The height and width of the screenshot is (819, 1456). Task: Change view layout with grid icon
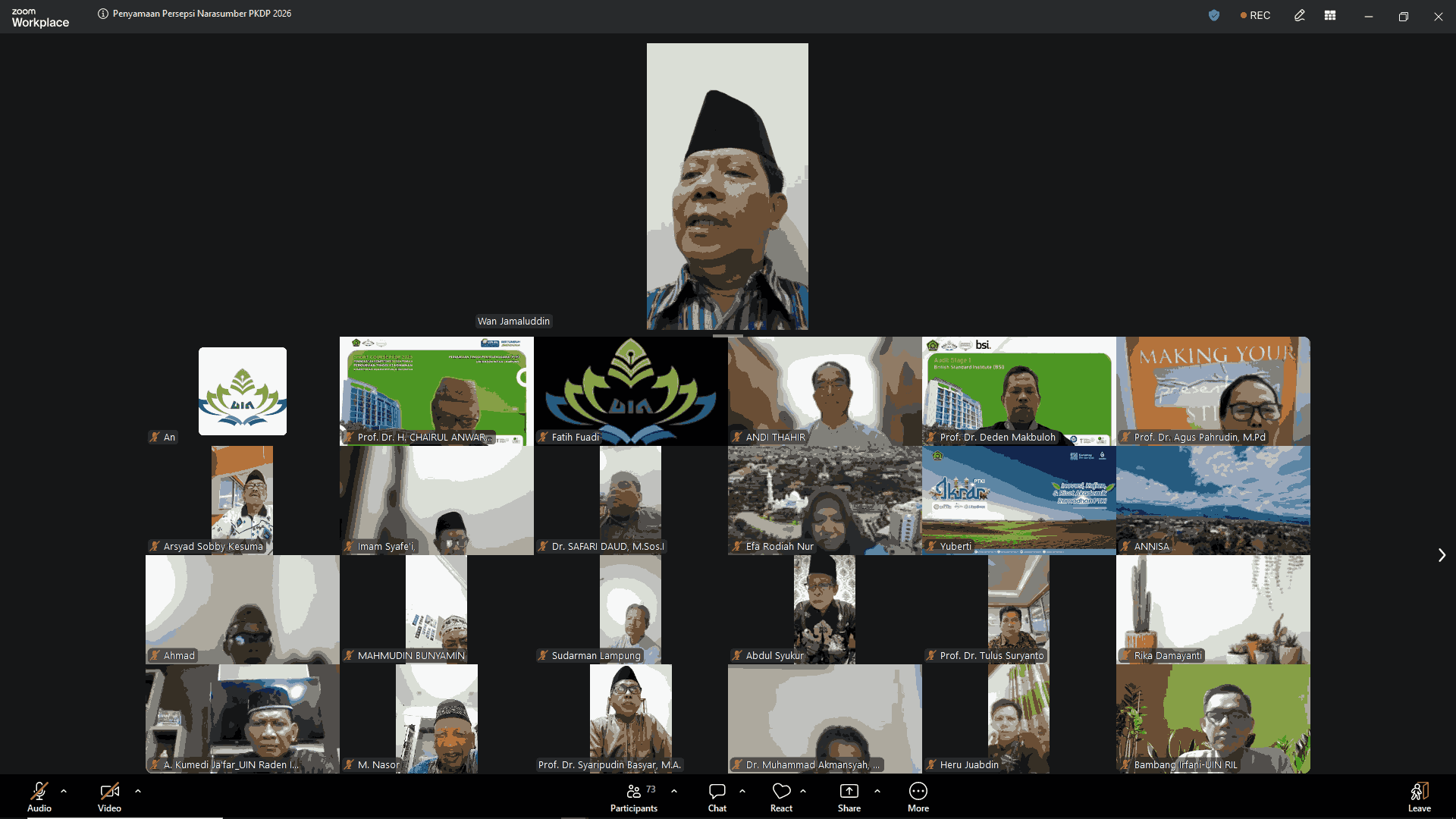click(1330, 15)
